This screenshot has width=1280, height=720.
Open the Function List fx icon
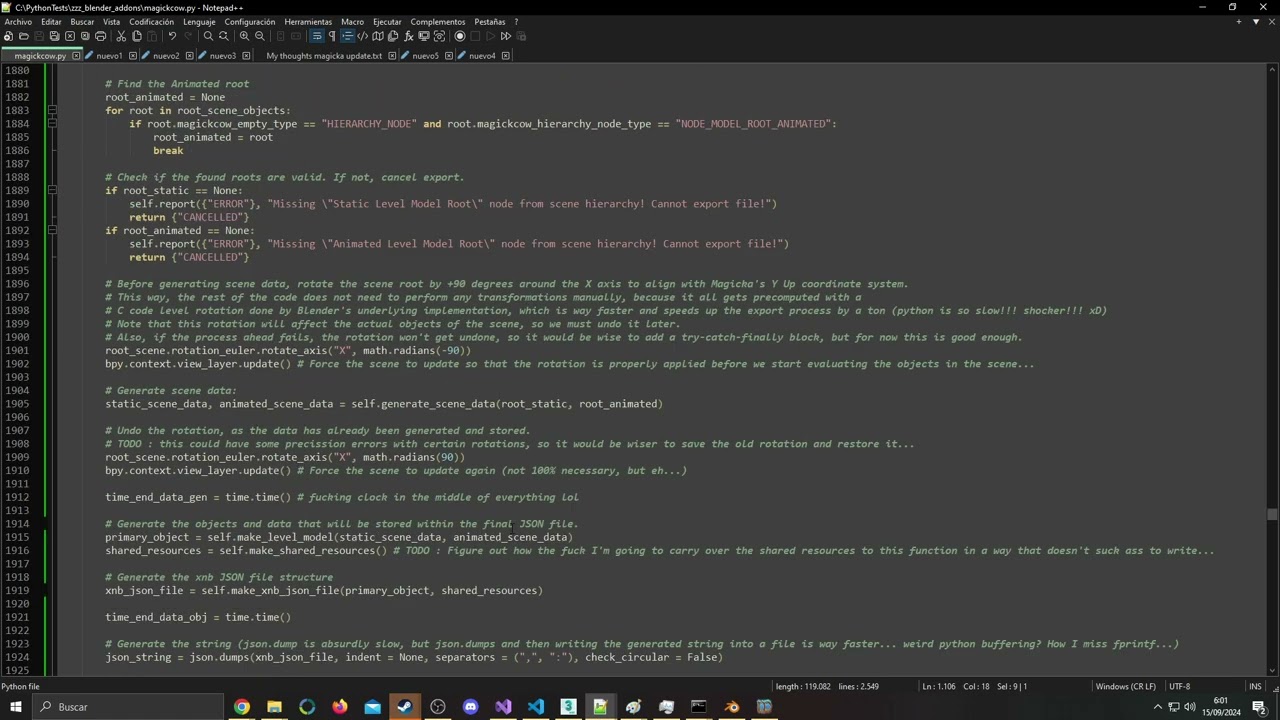[x=408, y=36]
